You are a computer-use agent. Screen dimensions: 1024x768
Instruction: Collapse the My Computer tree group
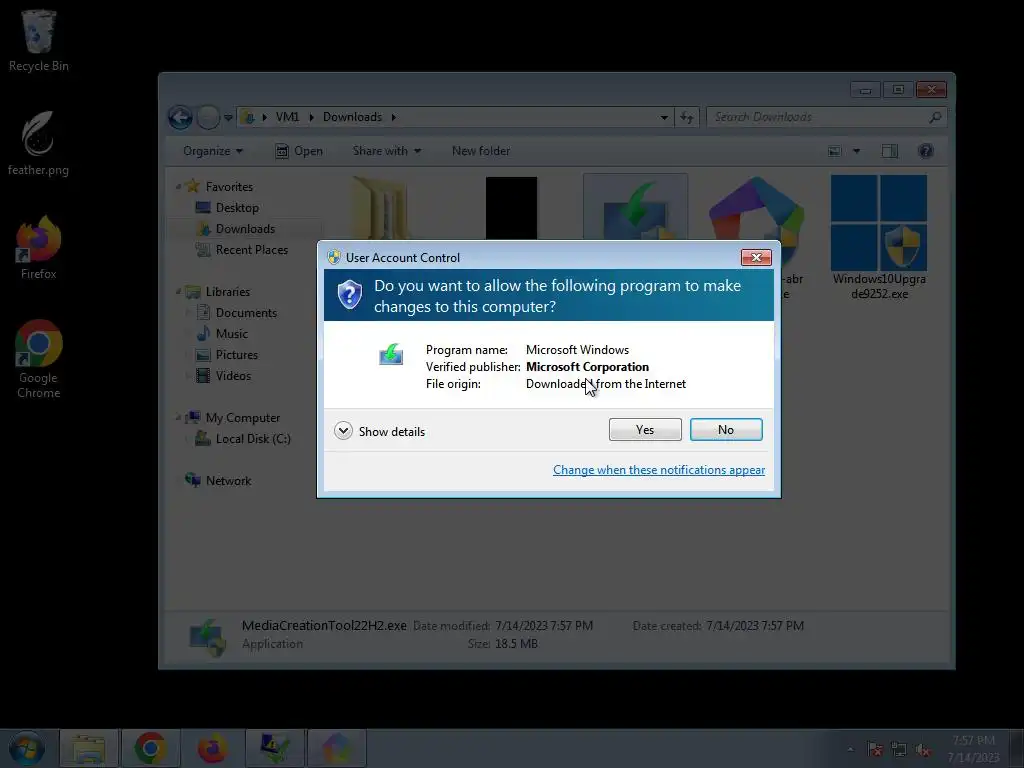click(x=178, y=417)
